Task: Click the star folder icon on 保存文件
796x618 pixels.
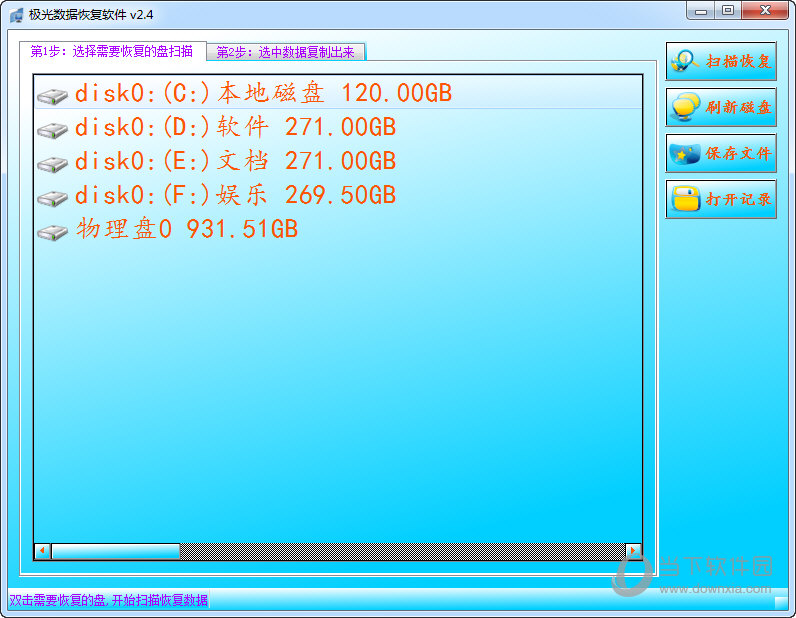Action: coord(685,153)
